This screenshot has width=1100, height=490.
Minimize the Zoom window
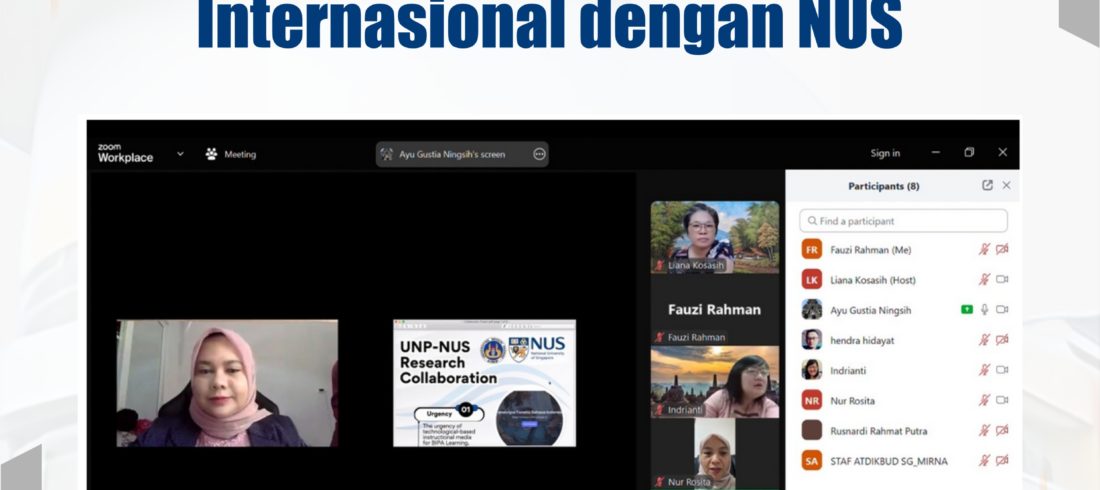[x=935, y=152]
